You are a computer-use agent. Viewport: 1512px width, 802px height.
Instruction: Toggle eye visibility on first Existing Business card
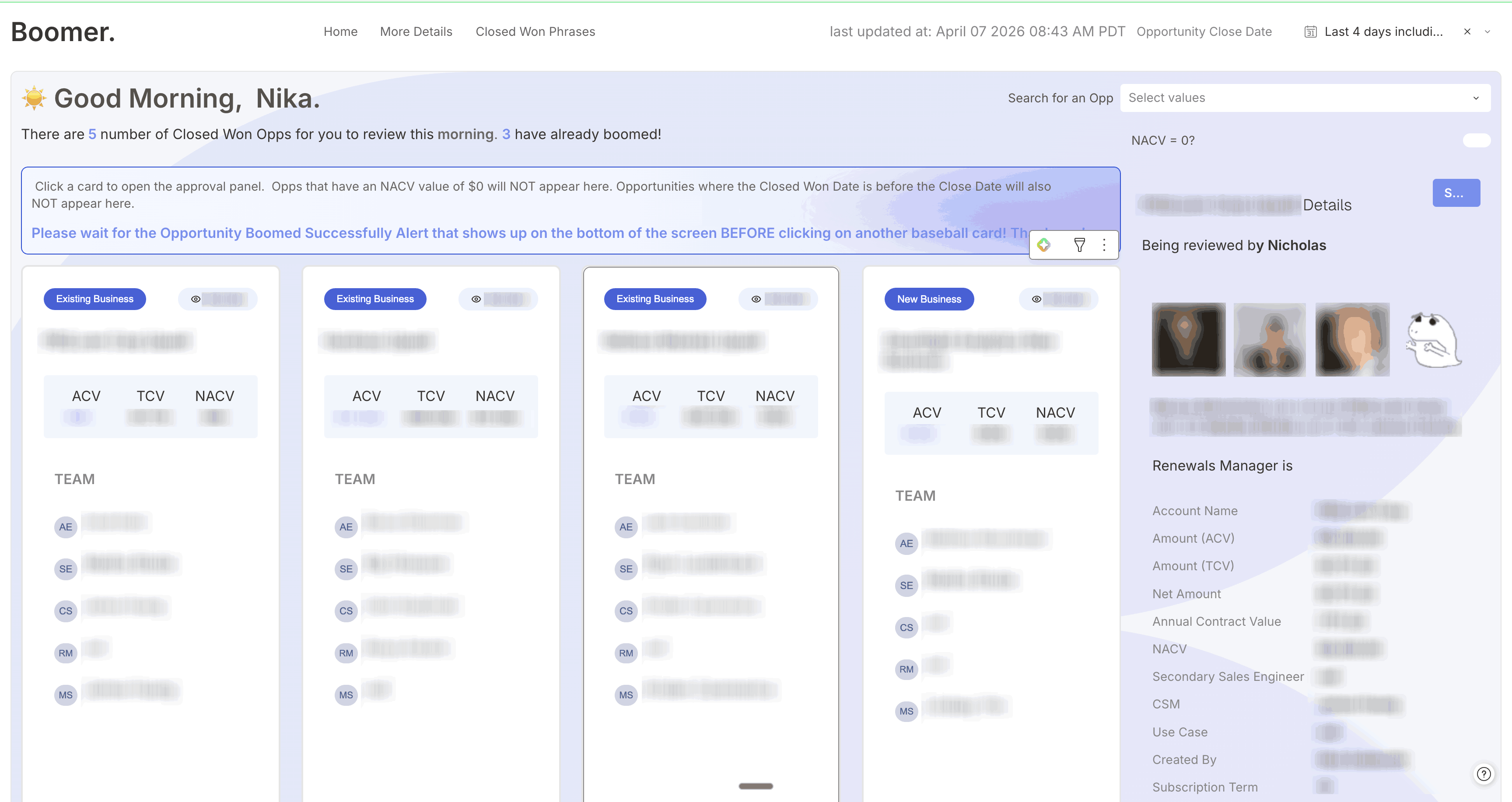(x=196, y=299)
